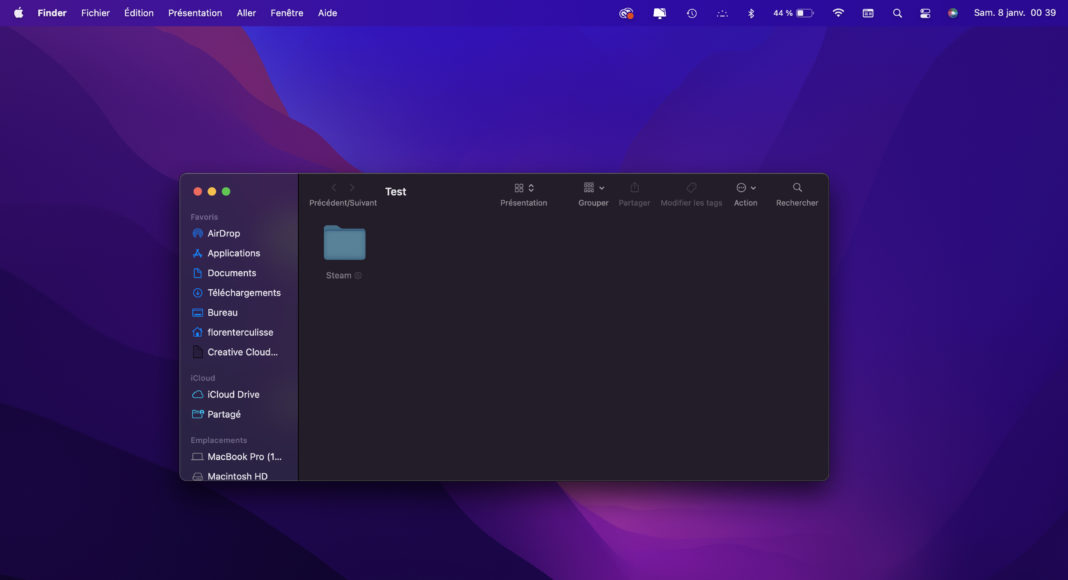Click the Test window title

pyautogui.click(x=396, y=192)
